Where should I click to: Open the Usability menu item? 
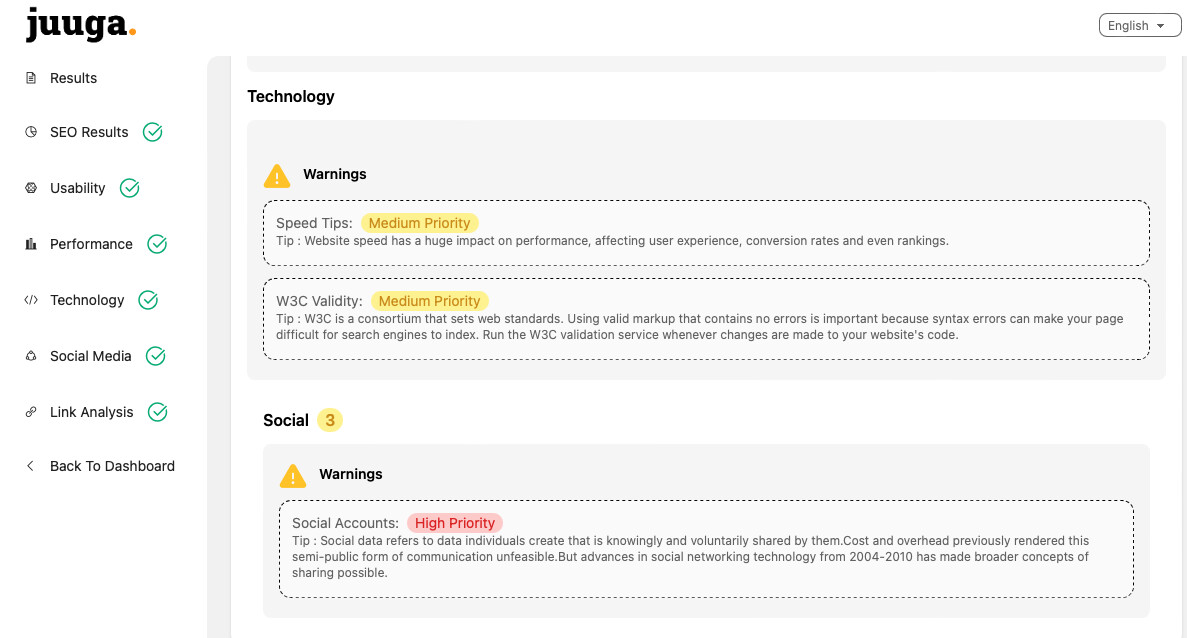point(78,188)
